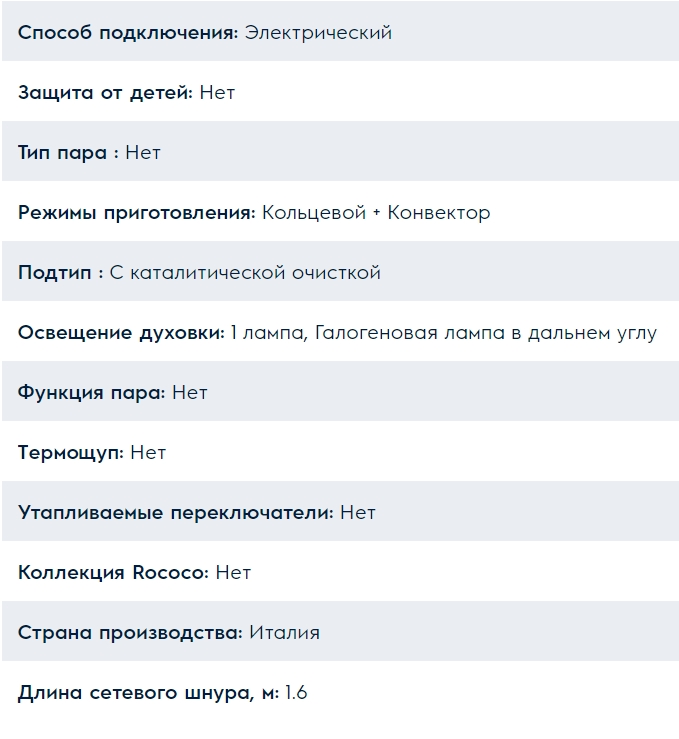Click the 'Термощуп' row label
This screenshot has width=679, height=739.
point(70,453)
